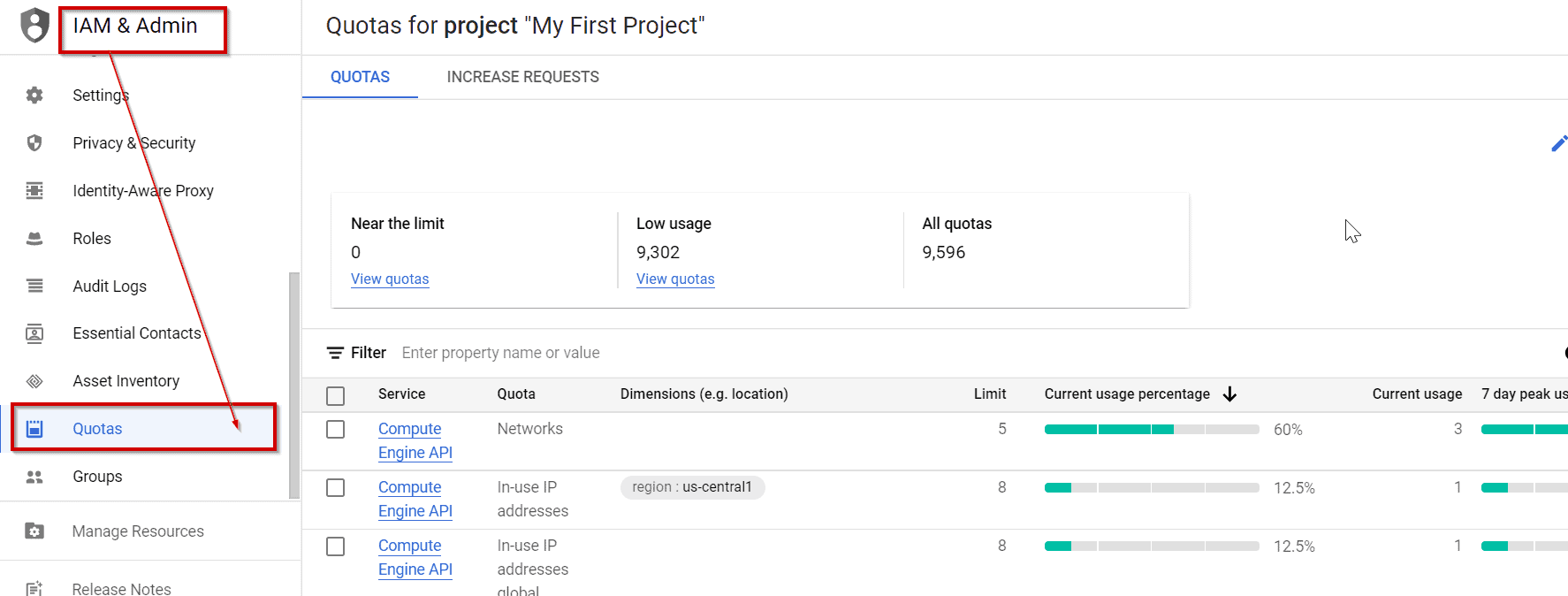Click the blue edit pencil icon

(x=1558, y=143)
